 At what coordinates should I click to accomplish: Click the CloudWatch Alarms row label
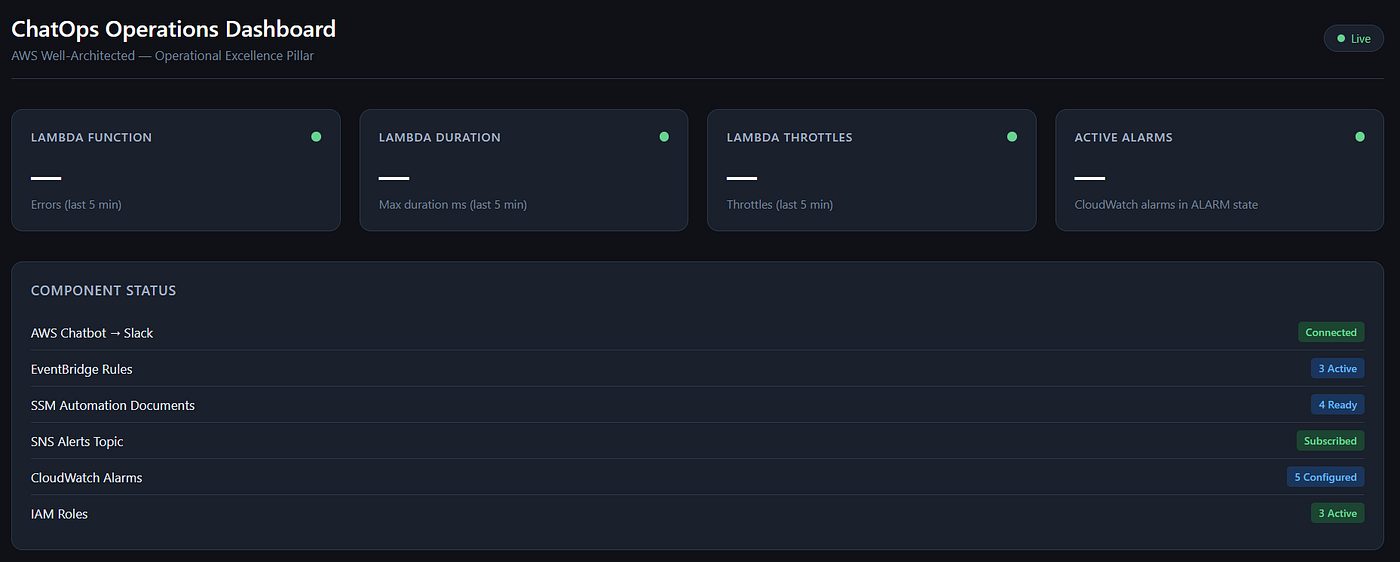[x=87, y=477]
